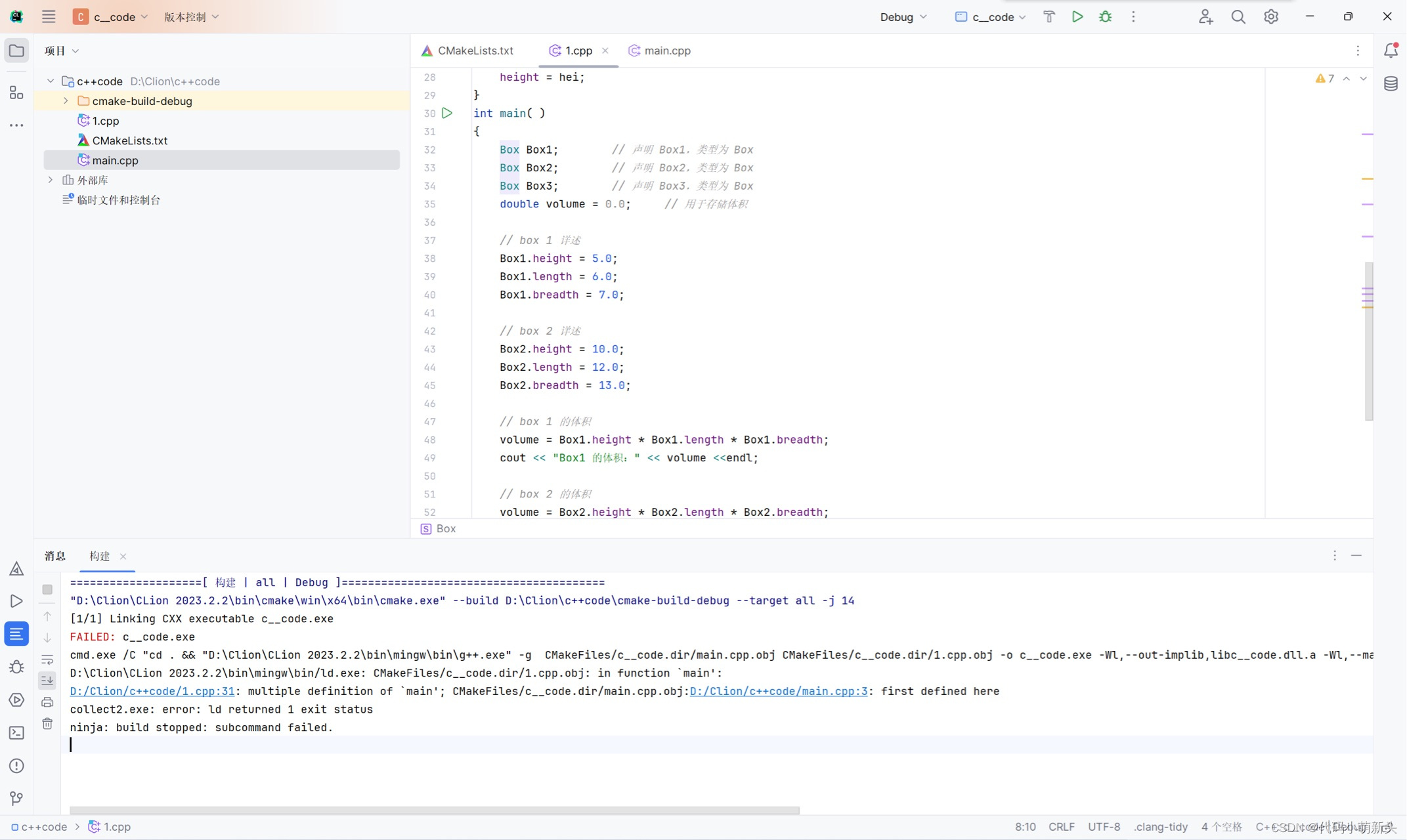Click the 7 warnings indicator
The width and height of the screenshot is (1407, 840).
1325,79
